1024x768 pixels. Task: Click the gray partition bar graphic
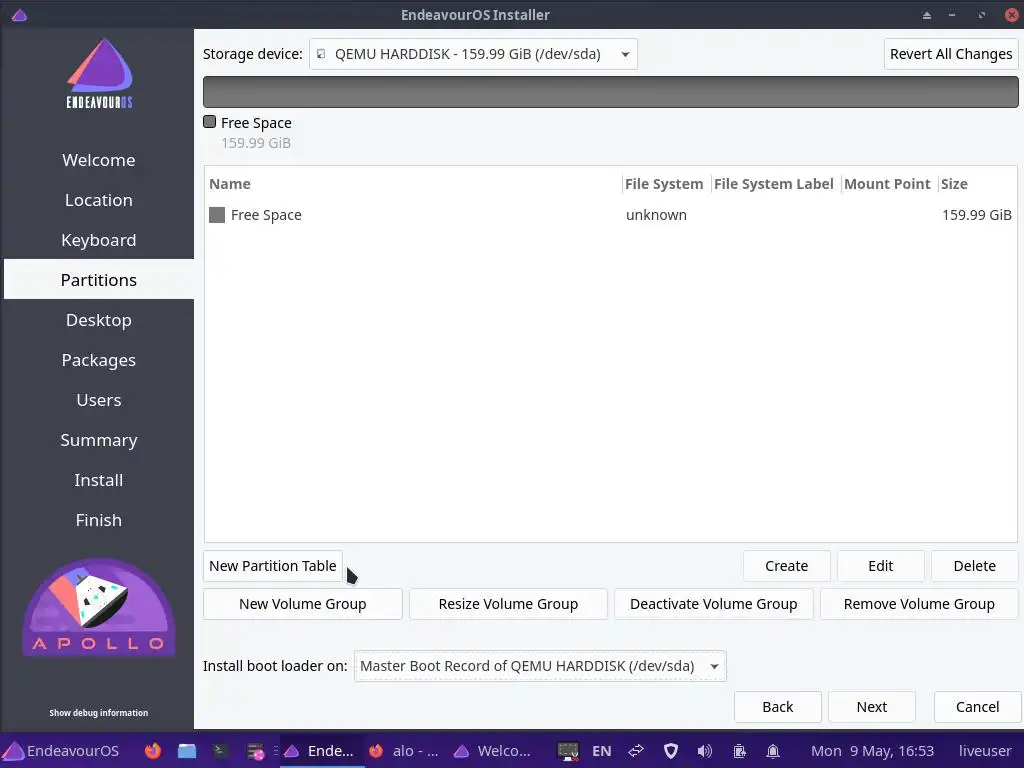pos(611,91)
